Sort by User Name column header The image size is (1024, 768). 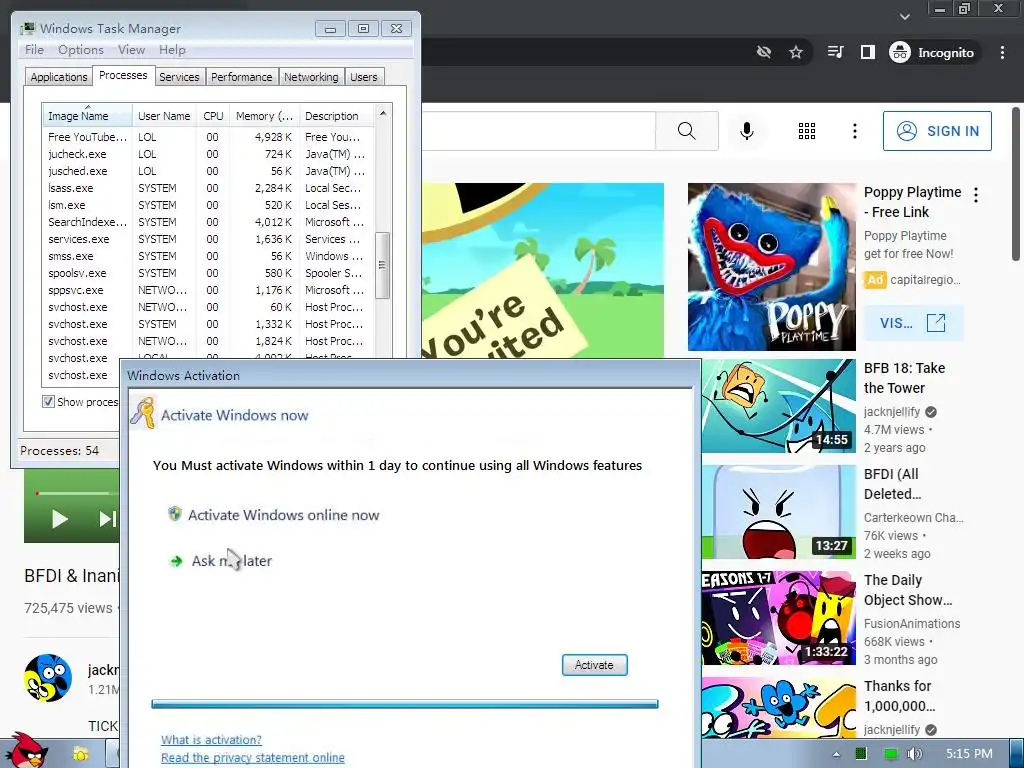(164, 116)
